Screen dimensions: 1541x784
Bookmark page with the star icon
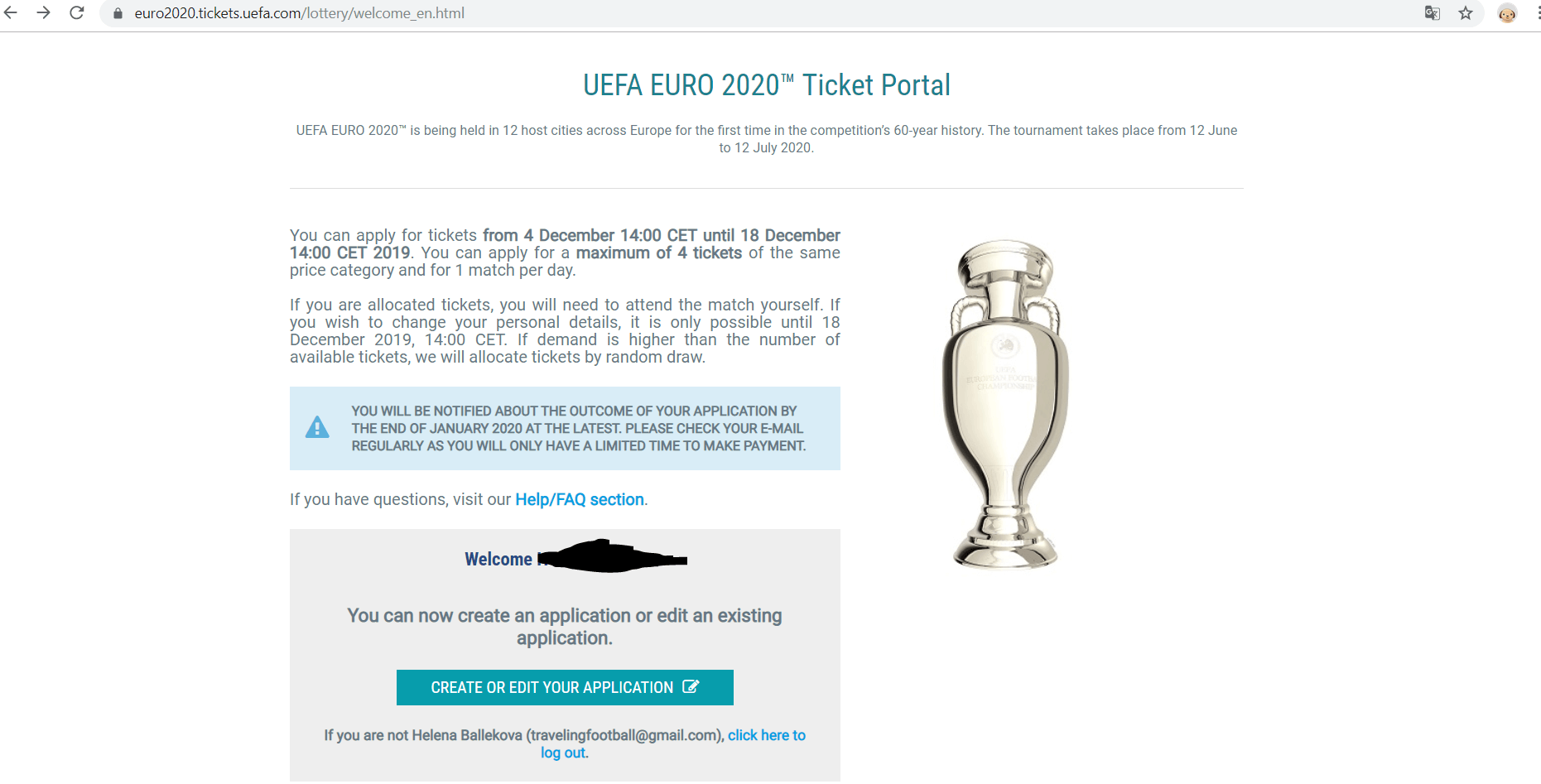pyautogui.click(x=1466, y=13)
